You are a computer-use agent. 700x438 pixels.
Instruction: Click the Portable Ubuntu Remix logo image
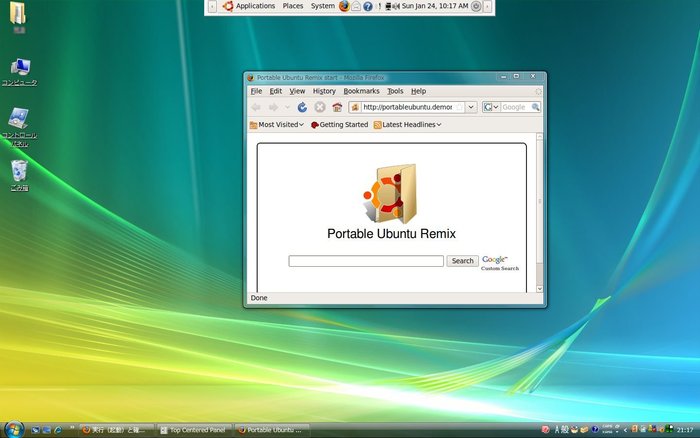(x=390, y=193)
